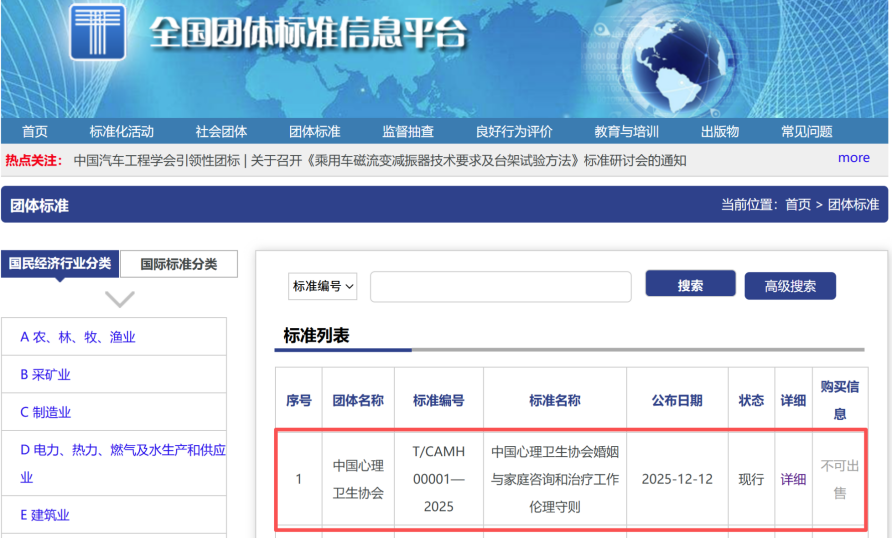Click 首页 in the breadcrumb path

coord(798,205)
